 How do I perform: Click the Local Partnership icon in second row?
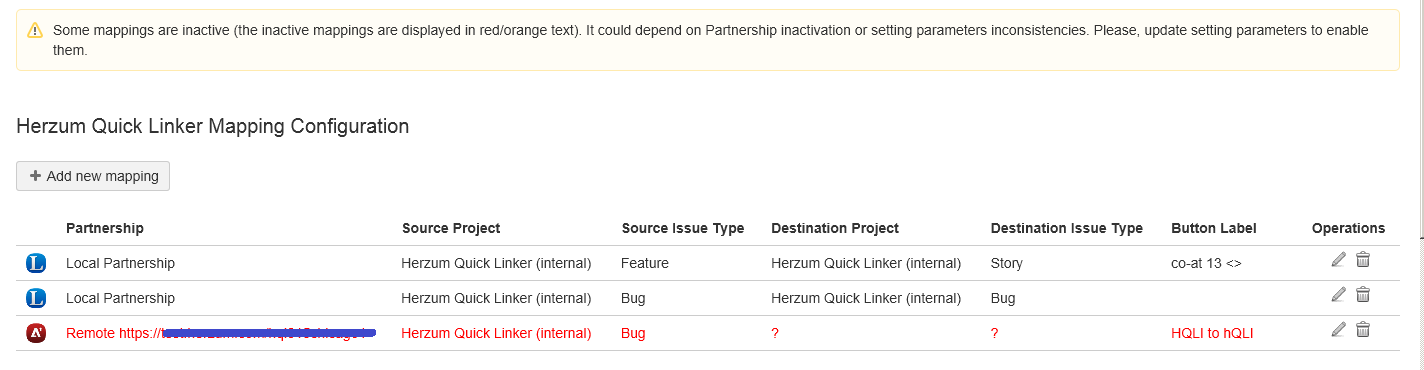[x=36, y=298]
